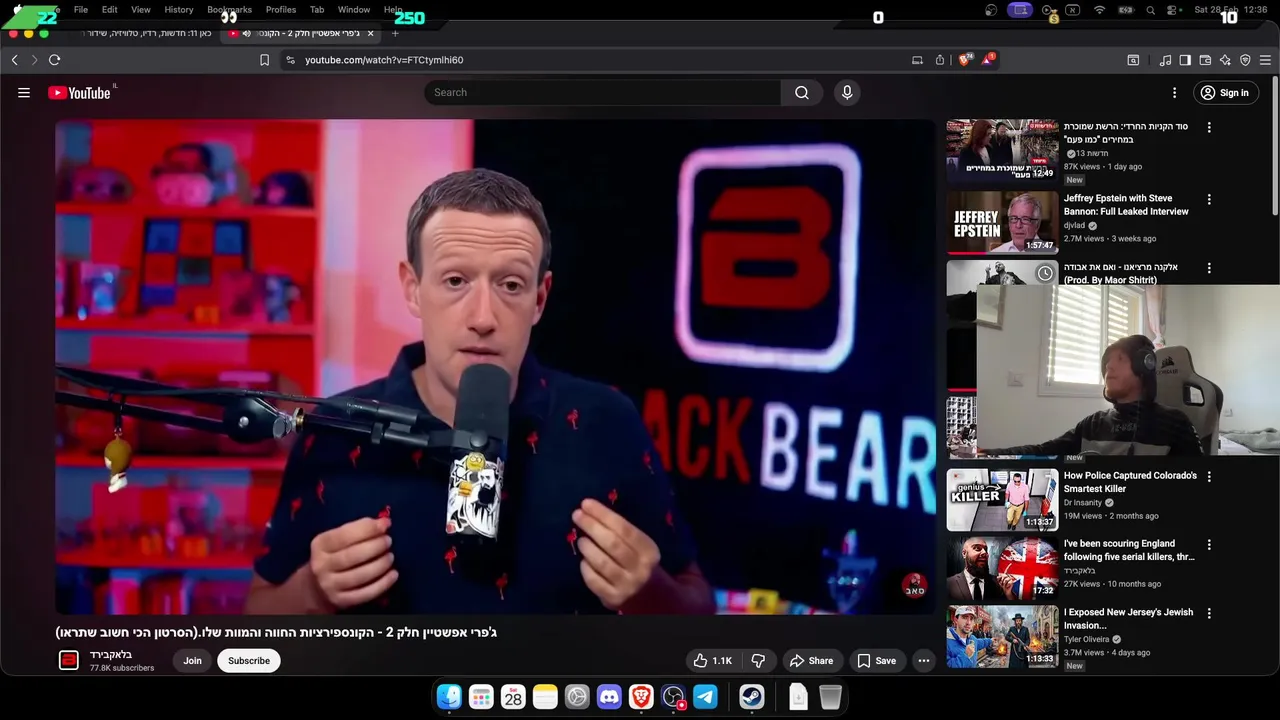Viewport: 1280px width, 720px height.
Task: Share this video
Action: click(x=811, y=660)
